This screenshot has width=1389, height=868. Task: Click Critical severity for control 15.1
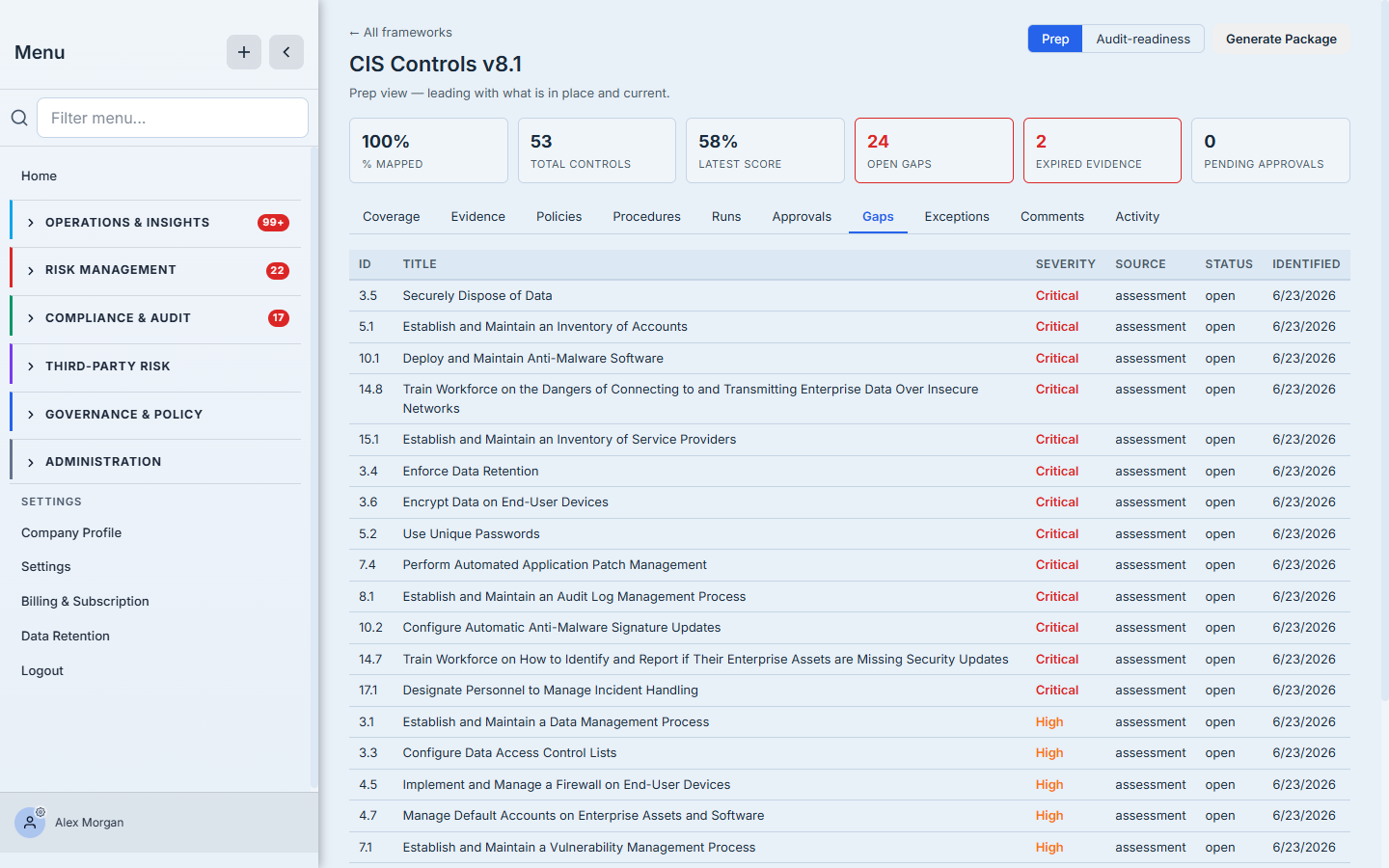pyautogui.click(x=1057, y=440)
